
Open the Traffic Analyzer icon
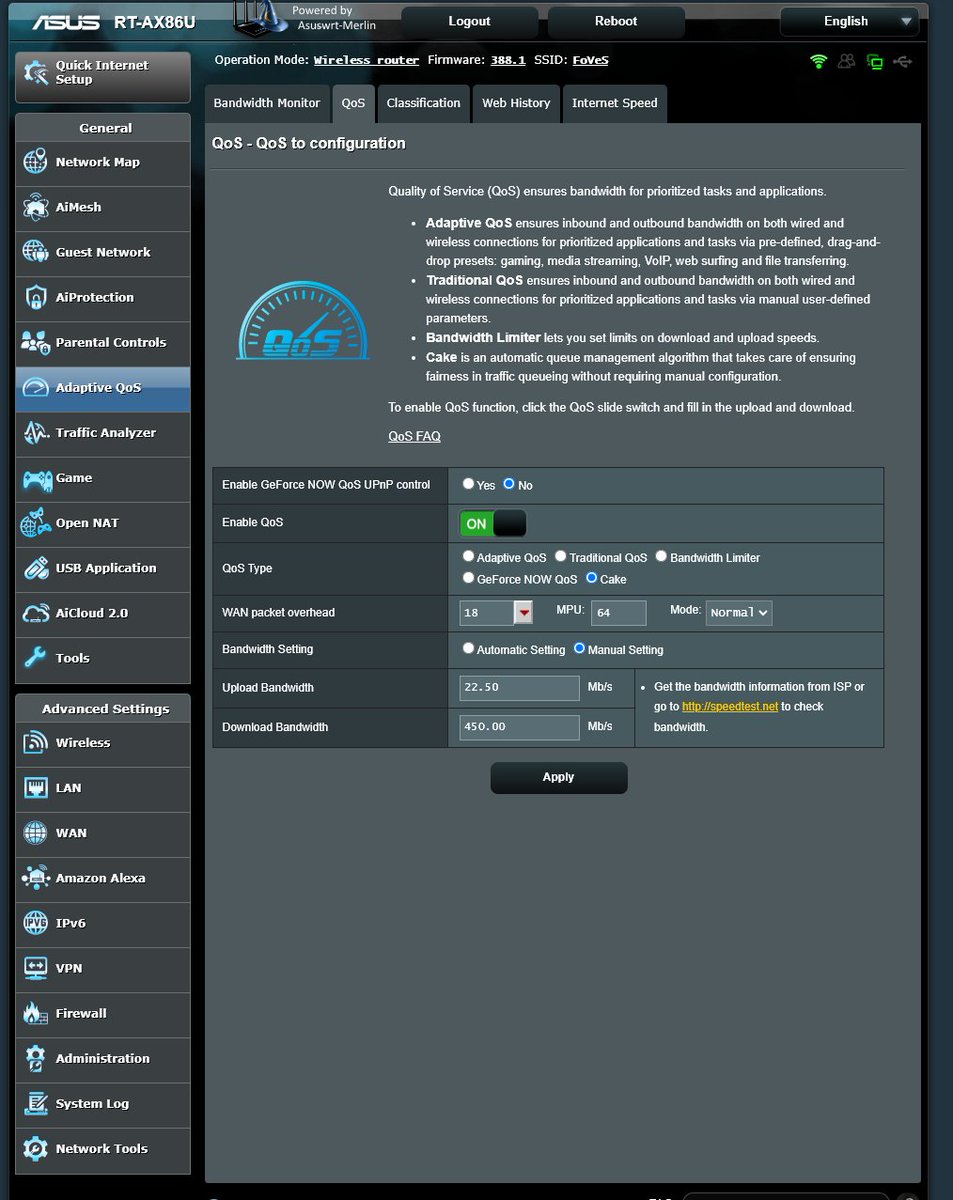click(35, 433)
